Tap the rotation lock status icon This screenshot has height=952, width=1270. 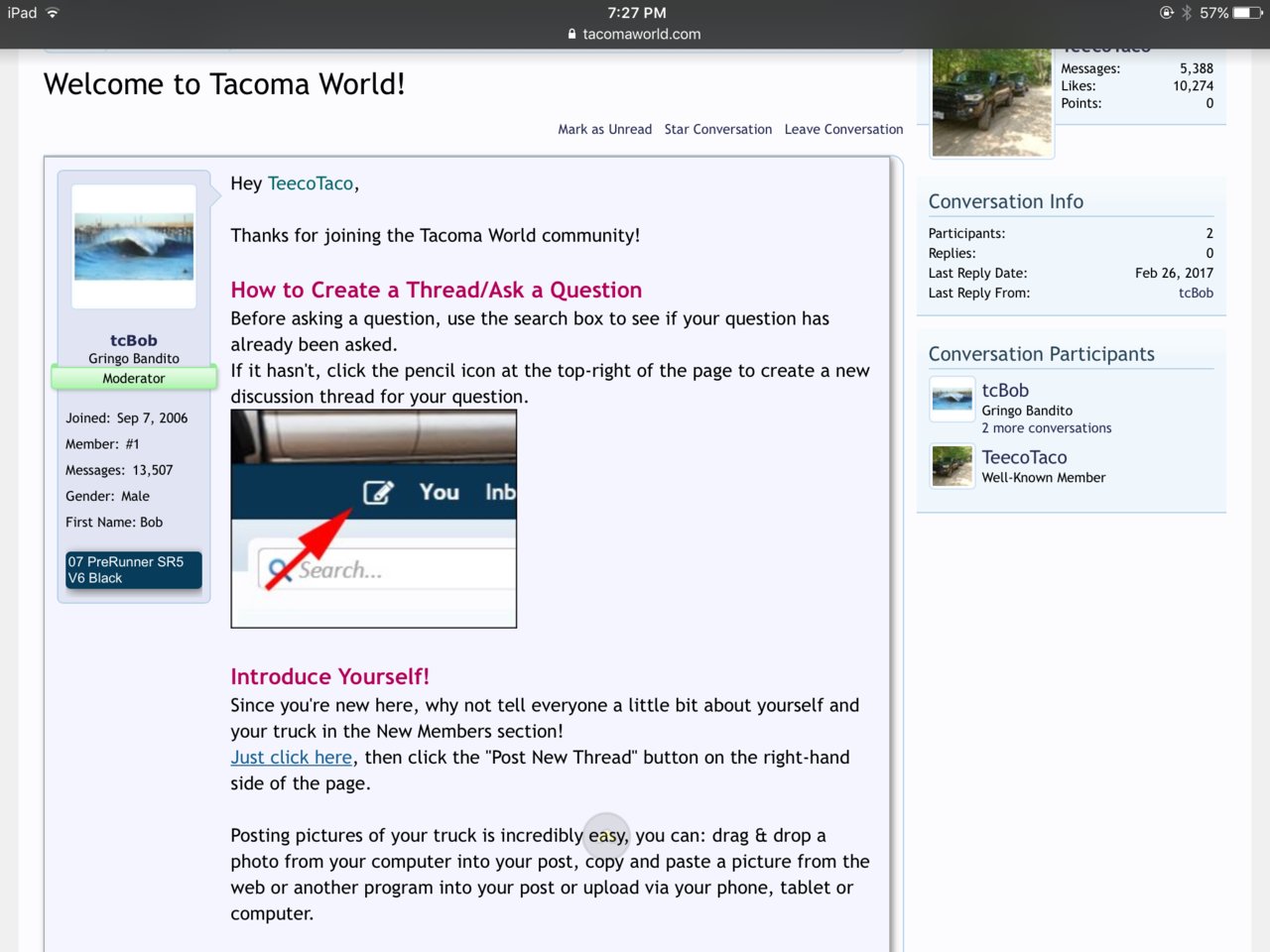pos(1167,13)
